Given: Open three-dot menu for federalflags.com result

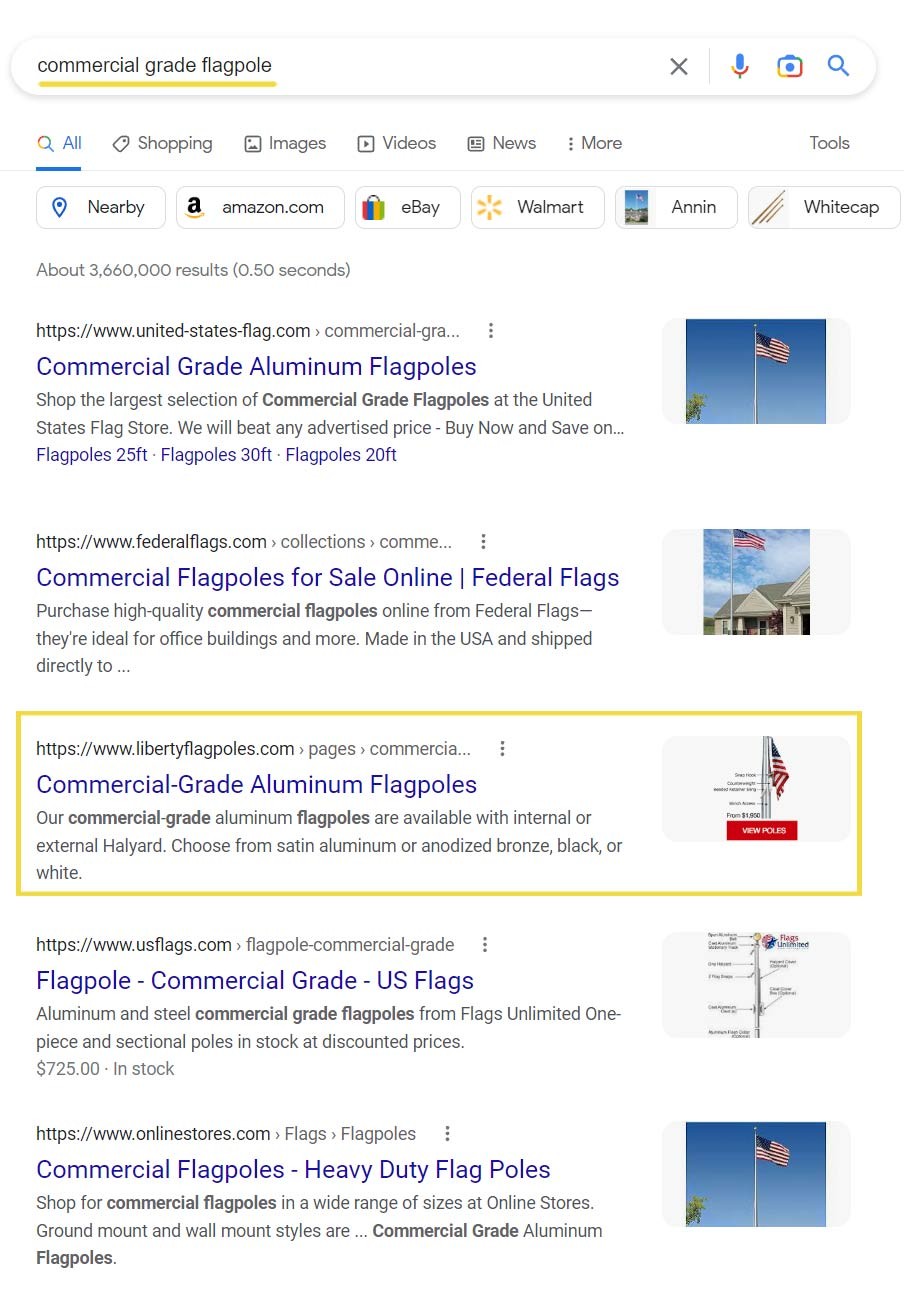Looking at the screenshot, I should tap(483, 542).
